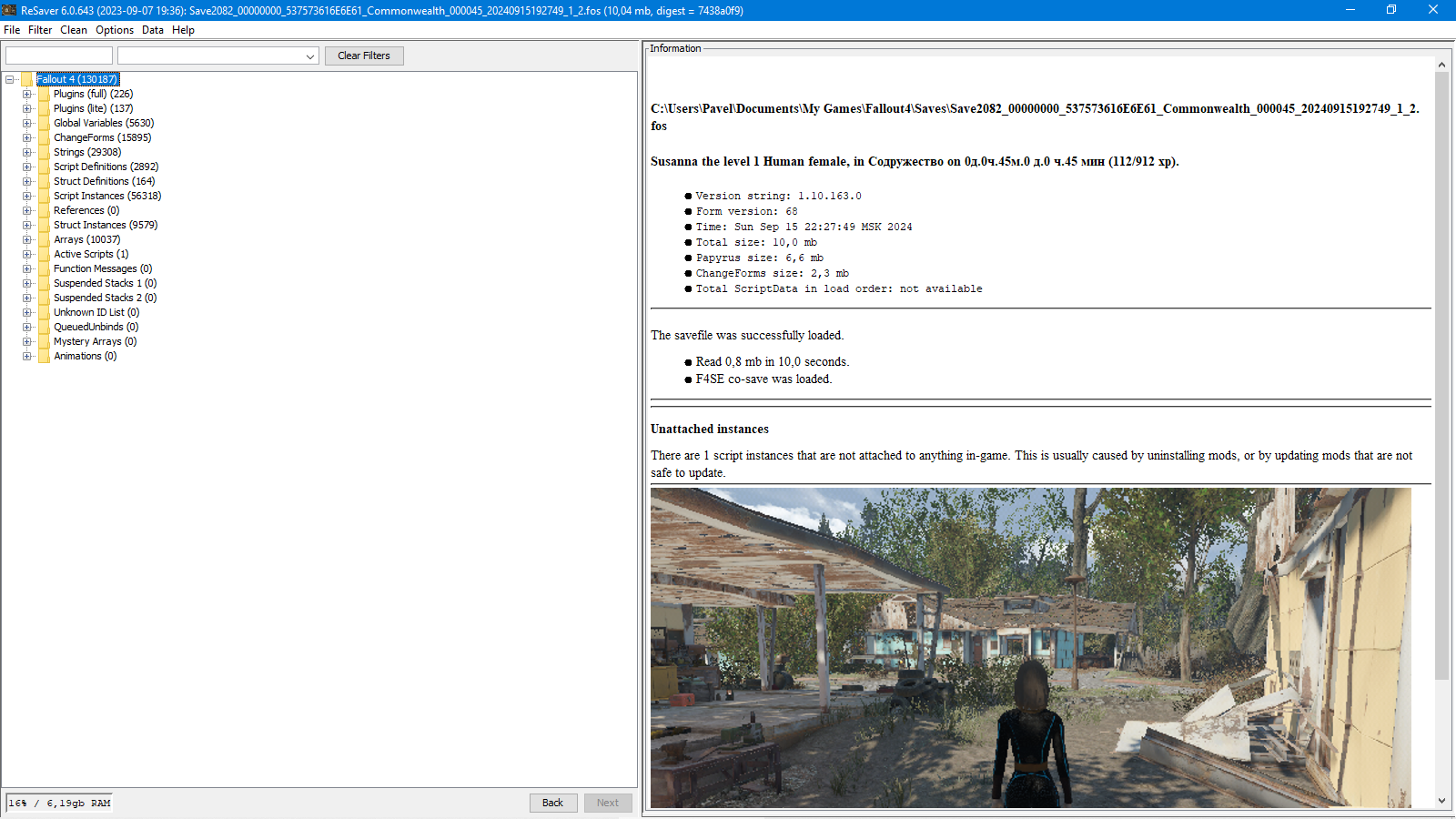Viewport: 1456px width, 819px height.
Task: Click the Animations folder icon
Action: coord(44,356)
